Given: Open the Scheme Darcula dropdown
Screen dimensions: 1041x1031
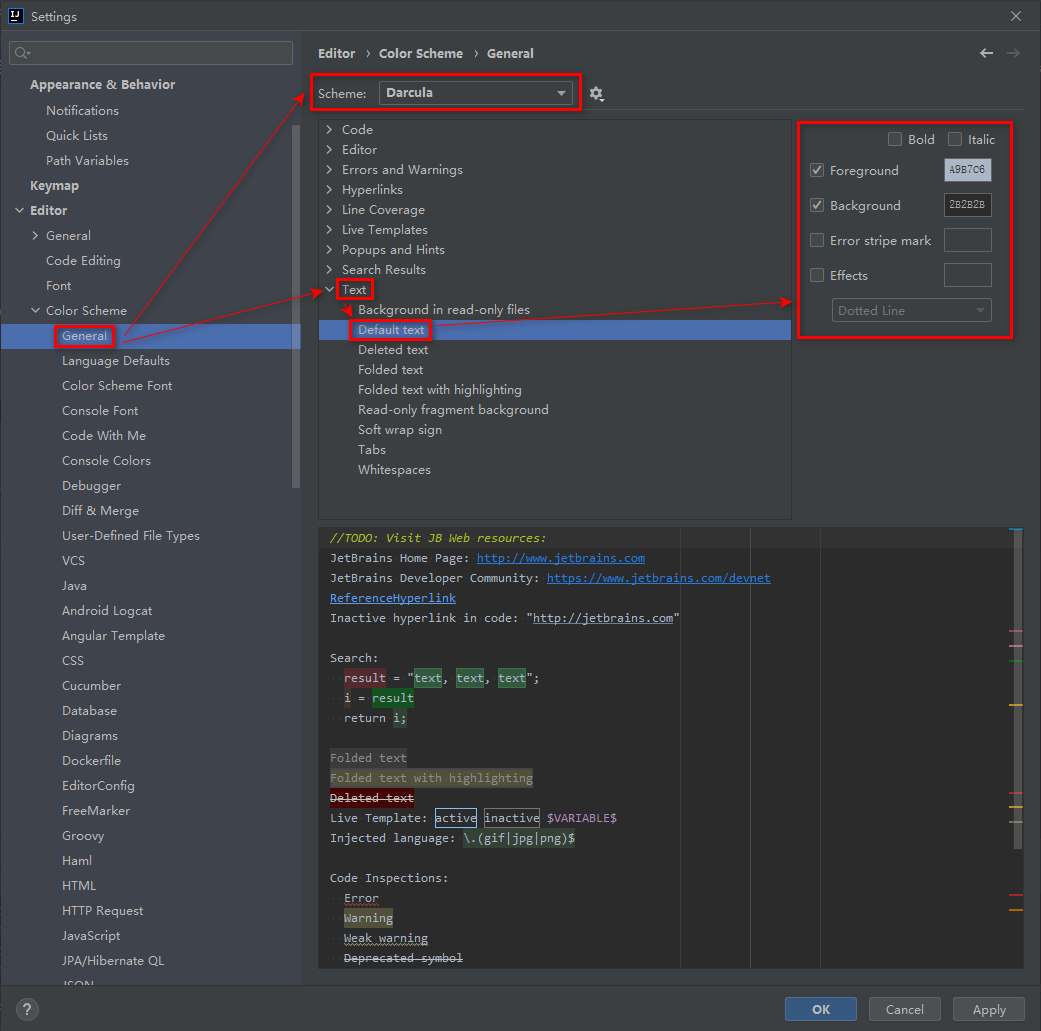Looking at the screenshot, I should coord(475,93).
